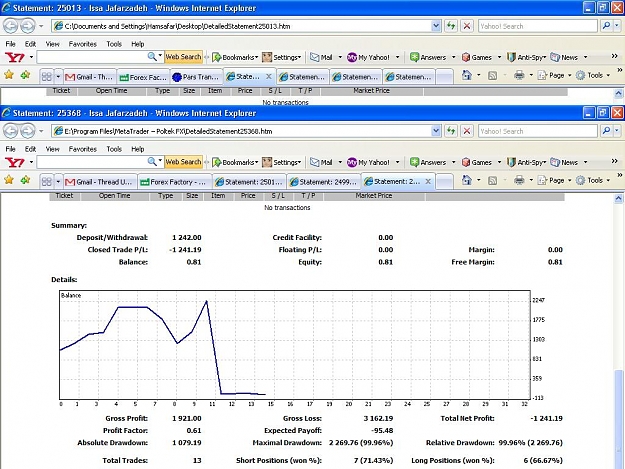The height and width of the screenshot is (469, 625).
Task: Click Mail in Statement 25368 Yahoo toolbar
Action: 322,162
